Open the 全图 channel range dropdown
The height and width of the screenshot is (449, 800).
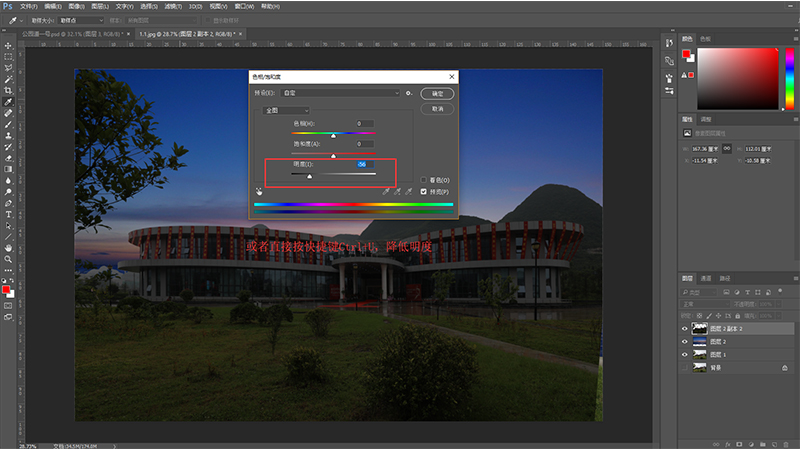click(286, 110)
